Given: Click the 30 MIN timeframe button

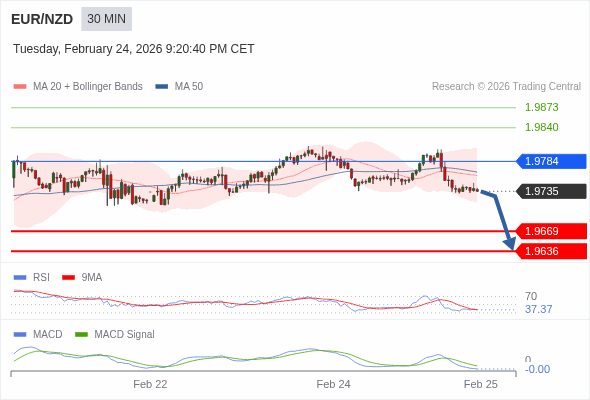Looking at the screenshot, I should 106,19.
